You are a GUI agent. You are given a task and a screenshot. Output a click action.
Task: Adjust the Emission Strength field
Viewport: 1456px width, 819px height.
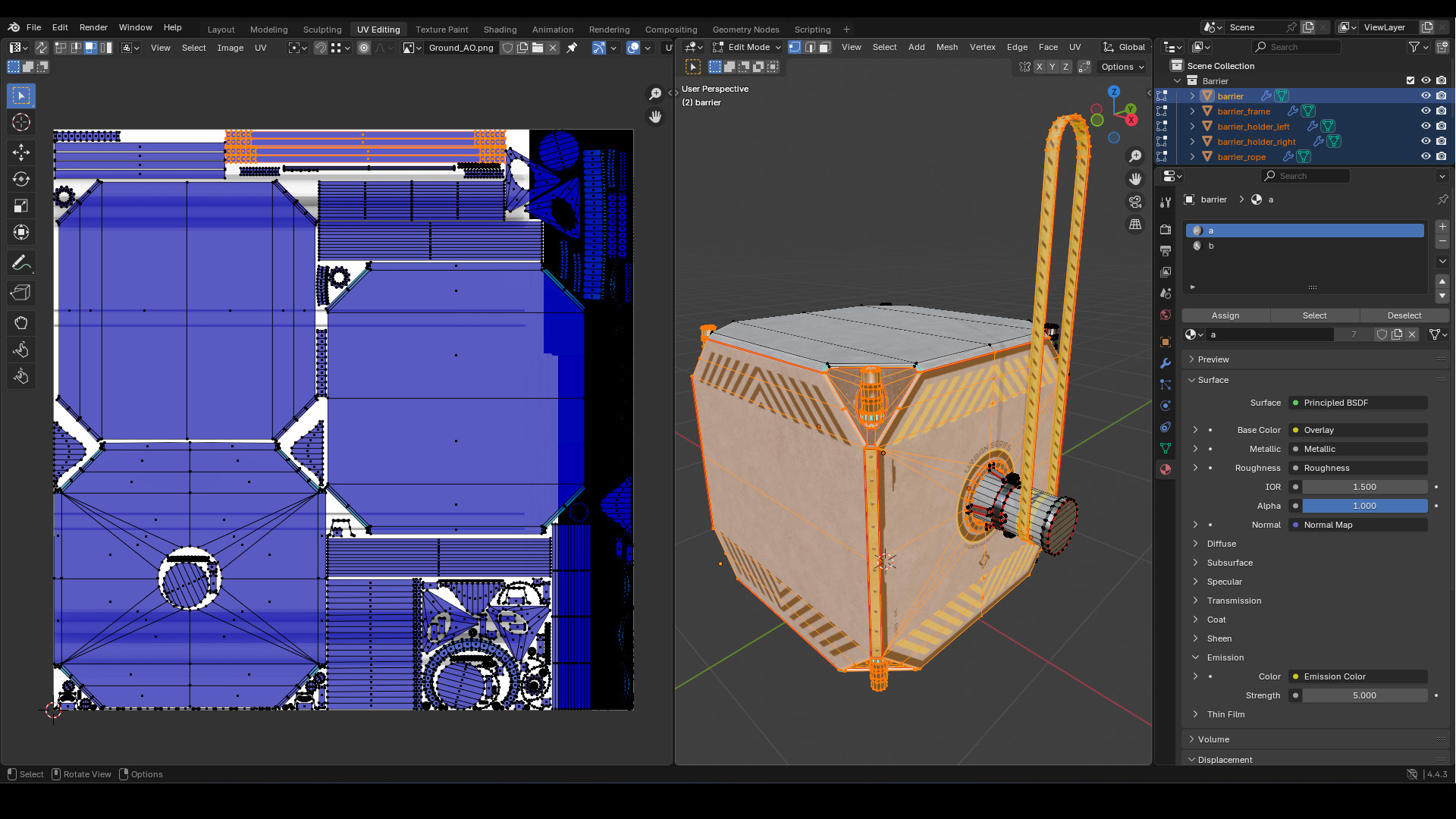point(1364,695)
